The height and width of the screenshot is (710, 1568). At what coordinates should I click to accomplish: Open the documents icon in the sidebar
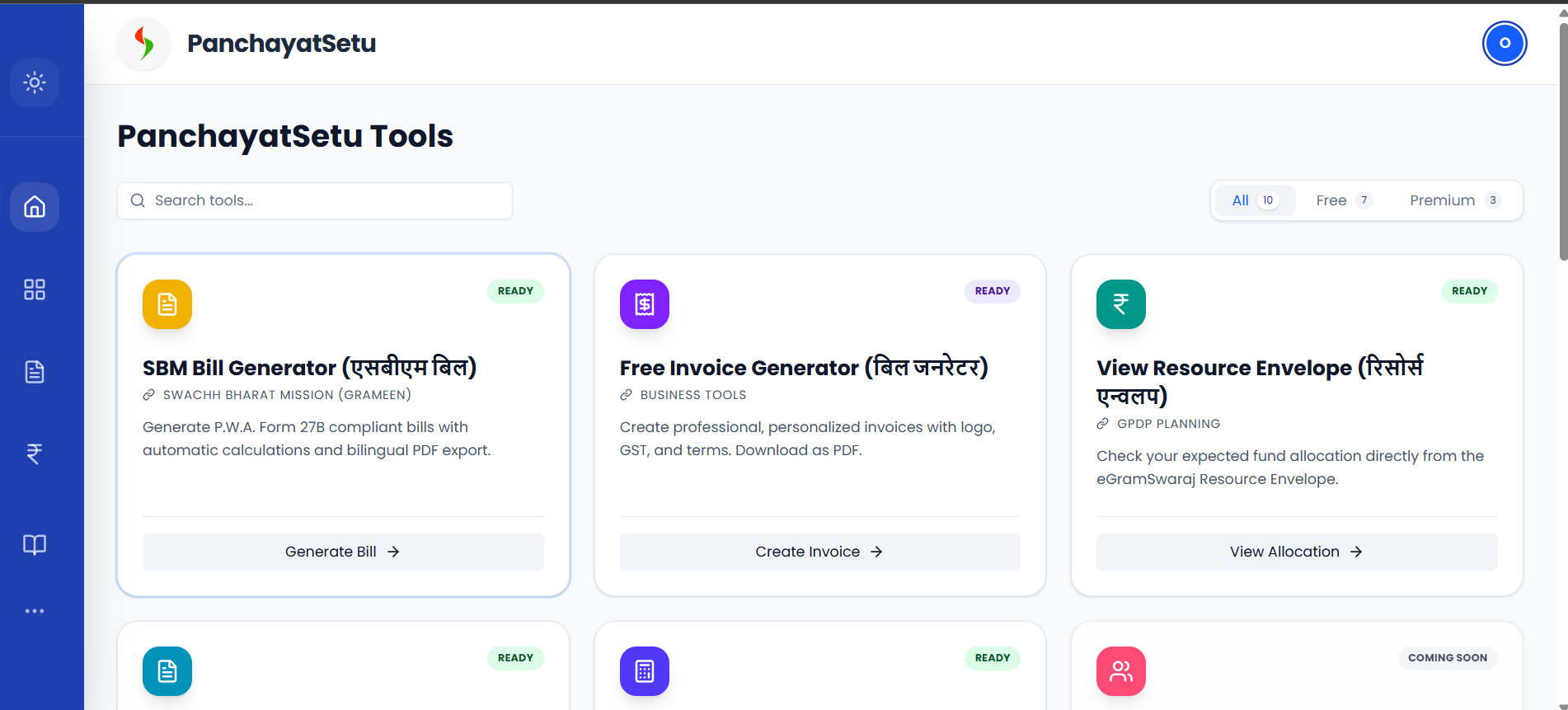point(35,371)
